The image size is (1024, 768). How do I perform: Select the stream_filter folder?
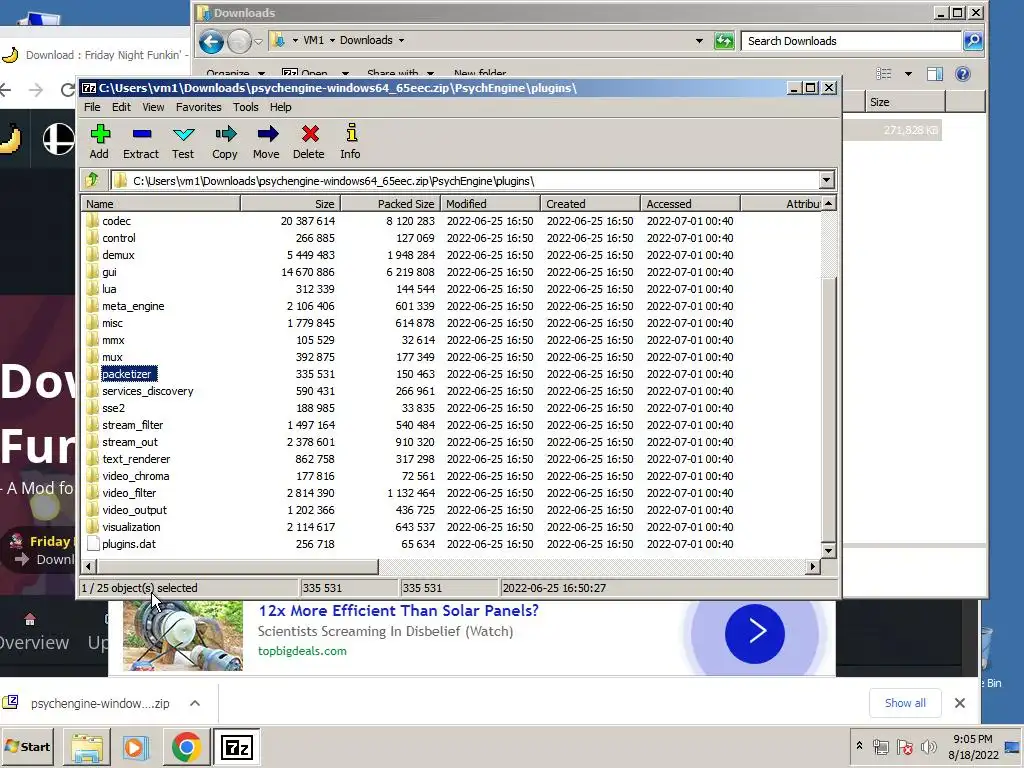tap(133, 424)
